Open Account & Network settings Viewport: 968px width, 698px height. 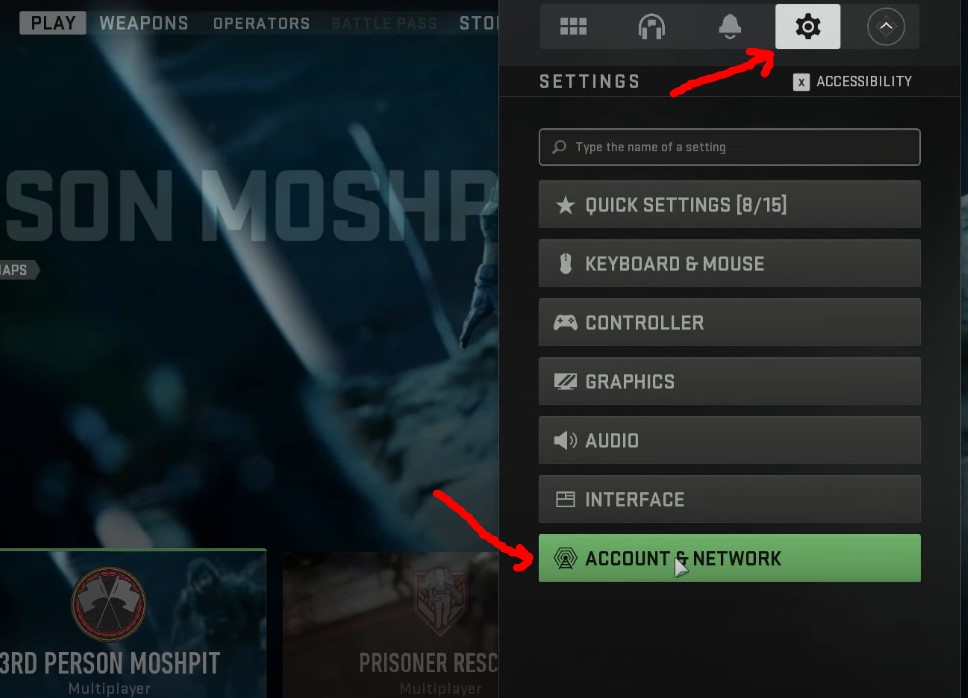pyautogui.click(x=730, y=558)
